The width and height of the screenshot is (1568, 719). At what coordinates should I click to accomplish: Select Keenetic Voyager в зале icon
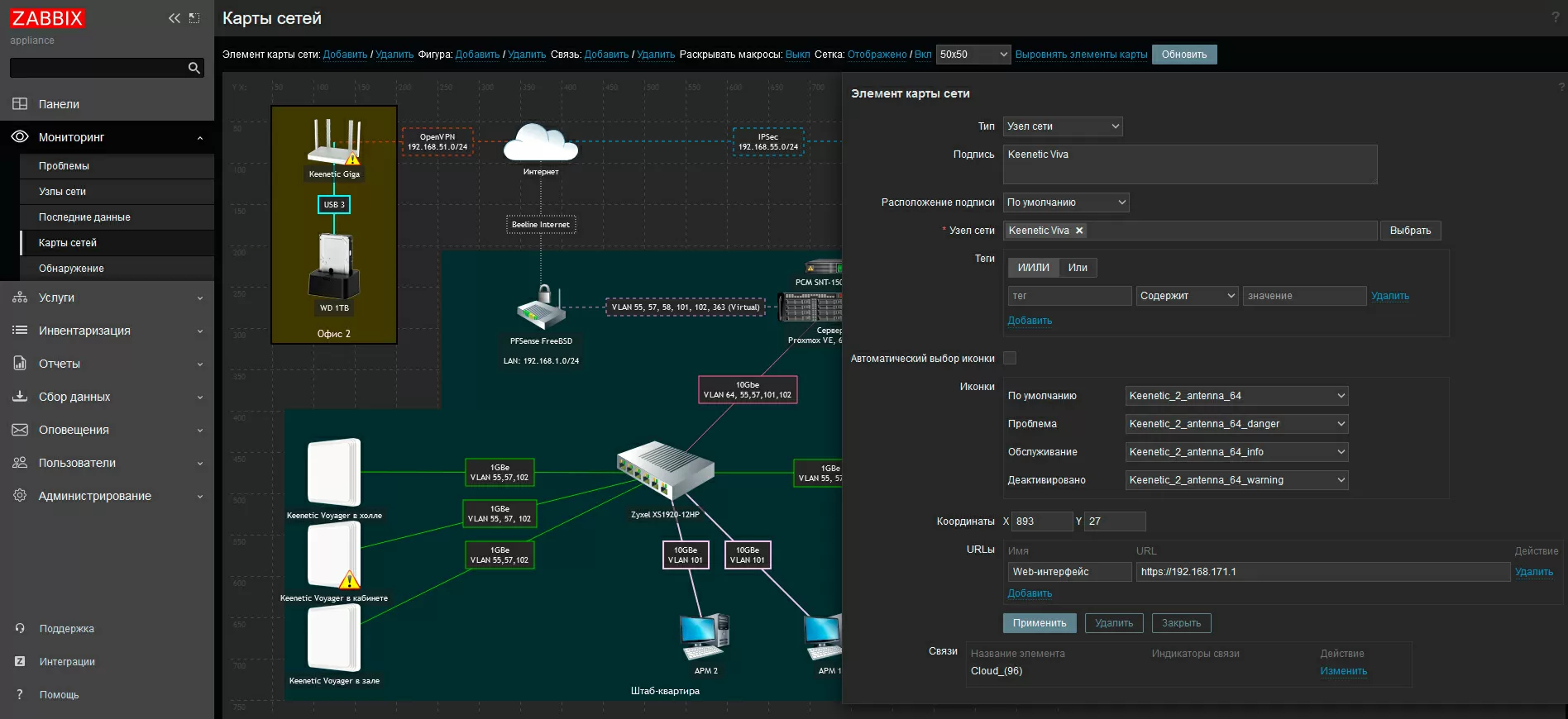tap(334, 638)
